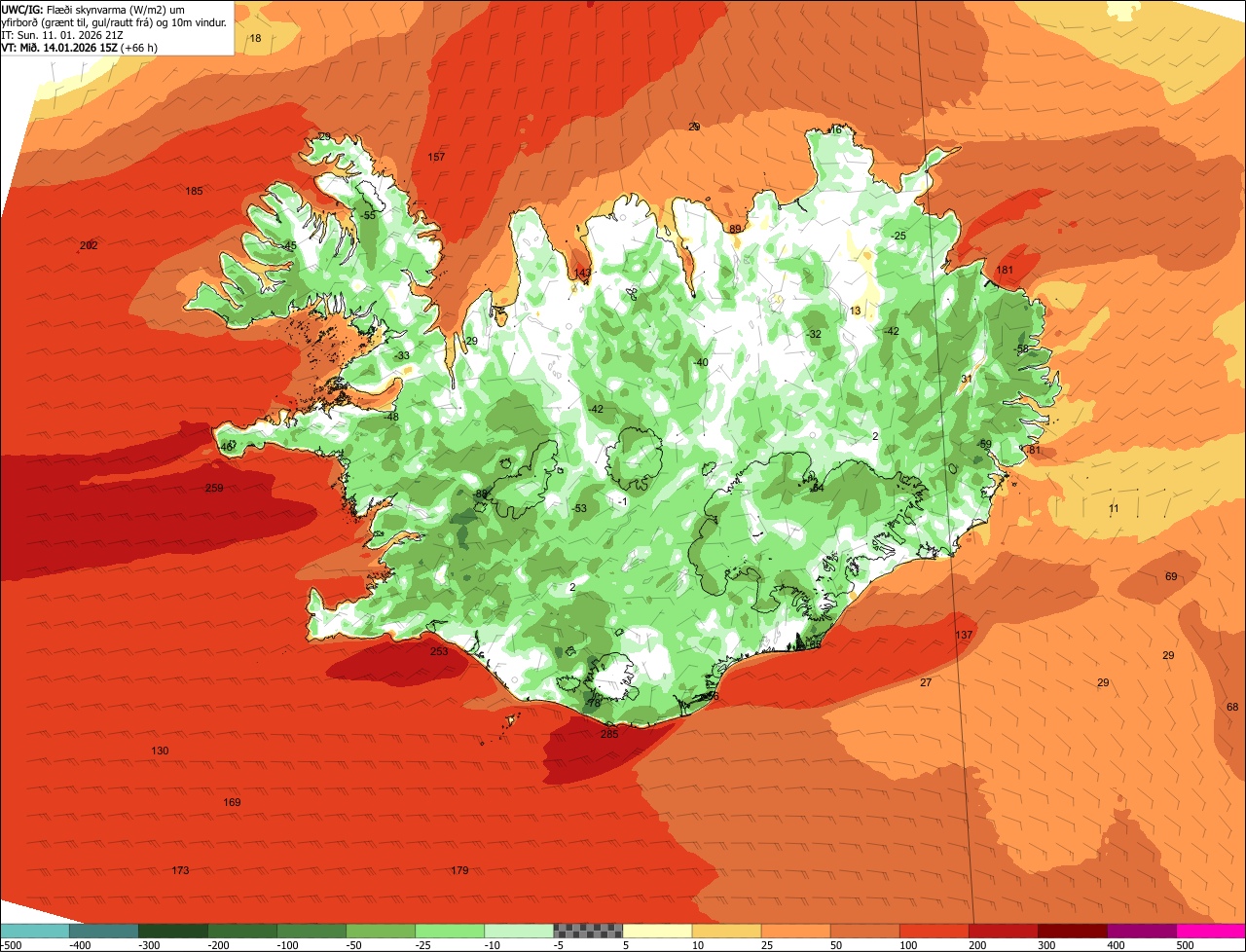1246x952 pixels.
Task: Click the map value "-33" in west Iceland
Action: pos(402,355)
